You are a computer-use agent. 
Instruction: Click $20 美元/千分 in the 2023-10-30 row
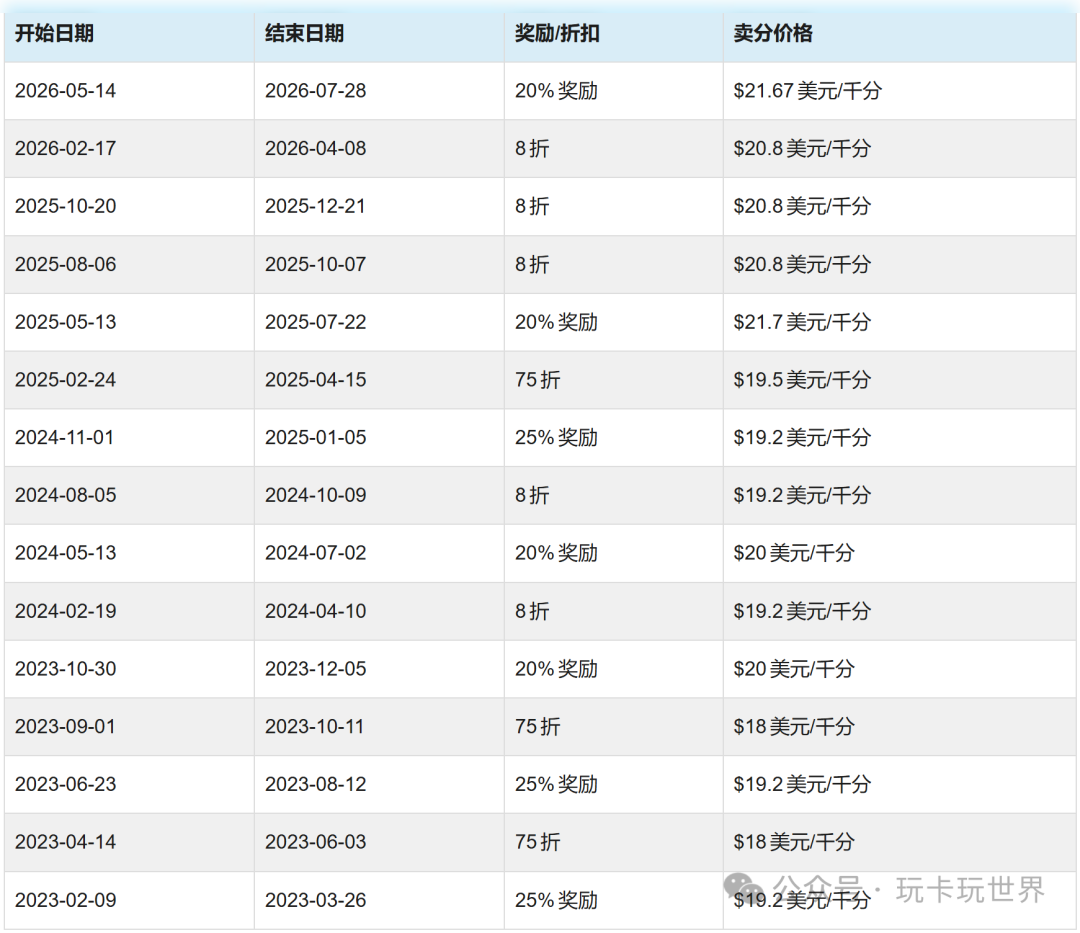(x=793, y=669)
